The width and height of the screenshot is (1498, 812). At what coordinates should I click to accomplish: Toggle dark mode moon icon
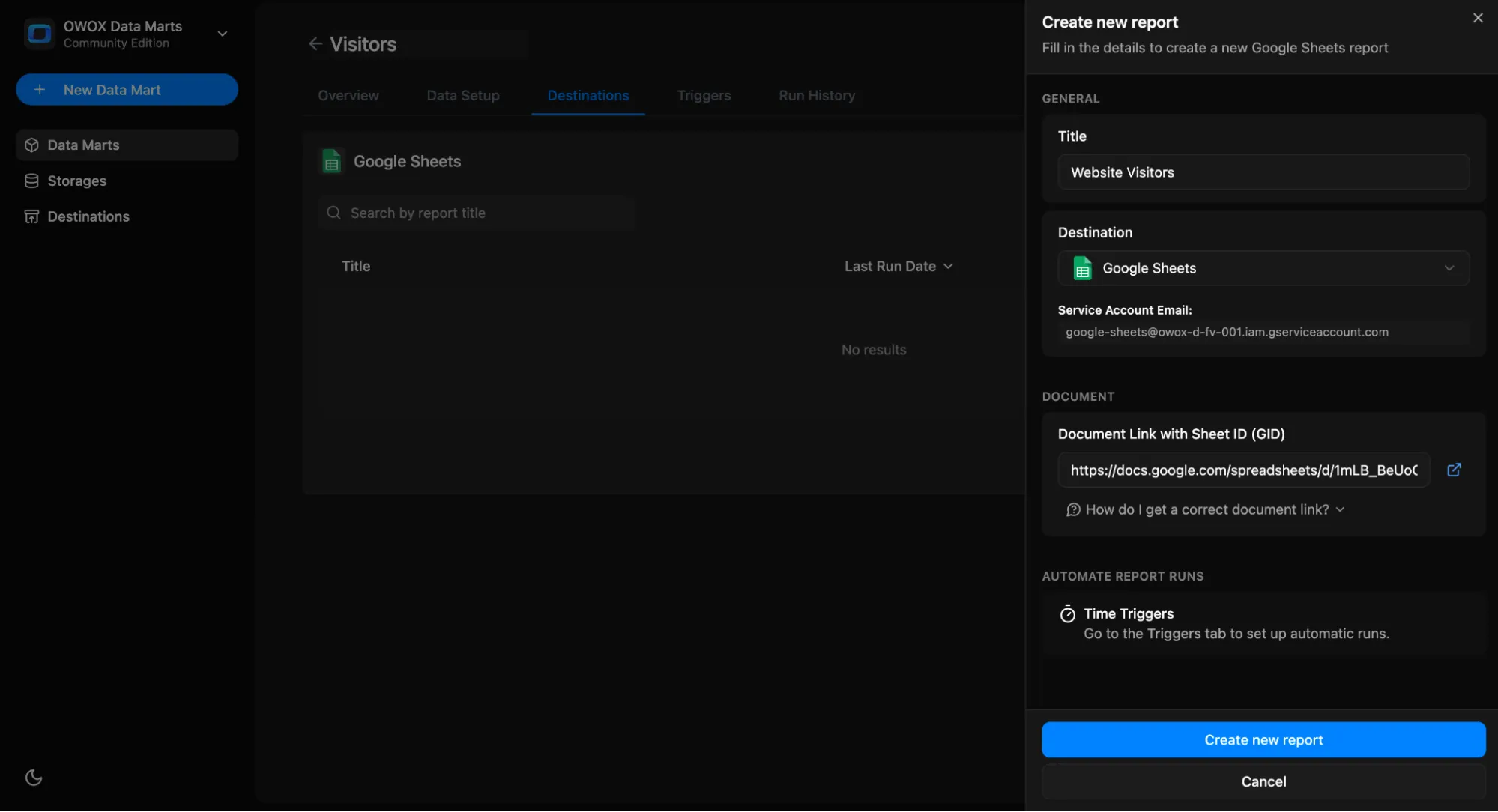(34, 778)
